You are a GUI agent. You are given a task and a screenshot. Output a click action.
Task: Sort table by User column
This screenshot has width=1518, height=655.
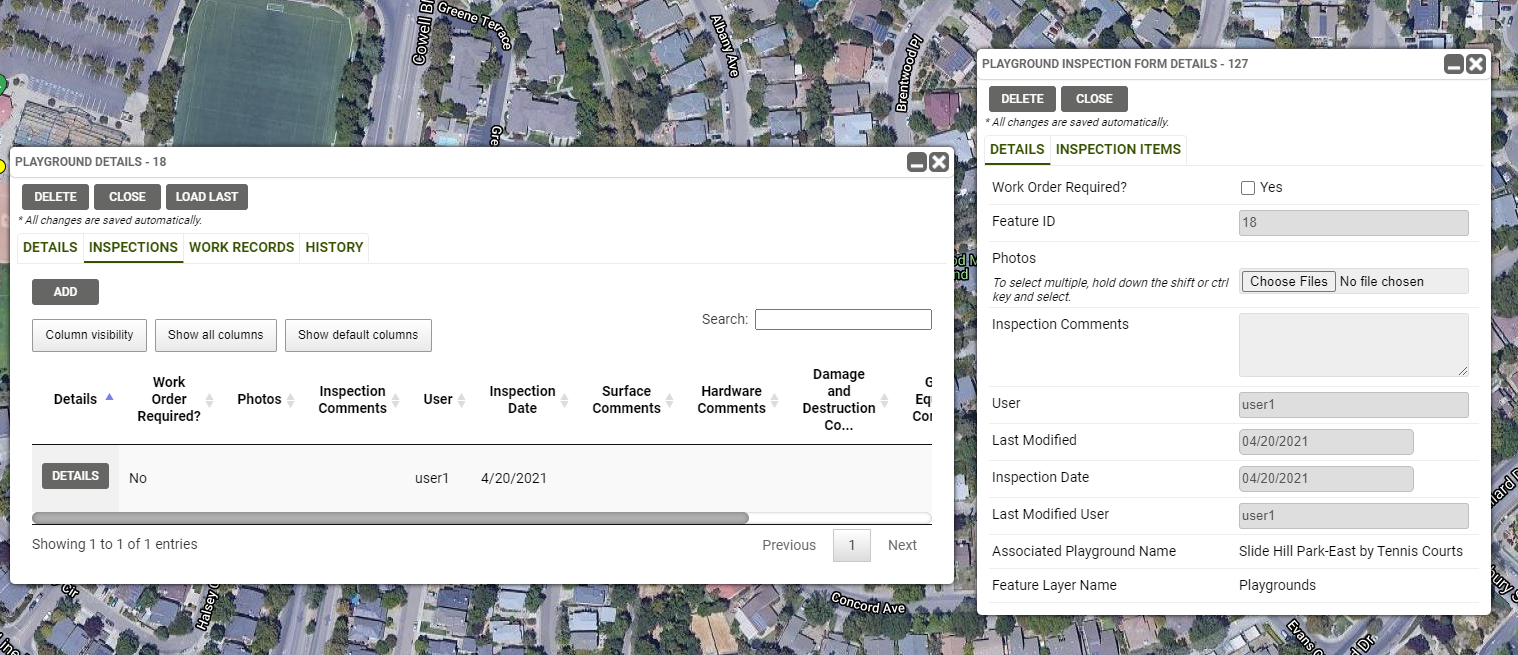[x=436, y=398]
